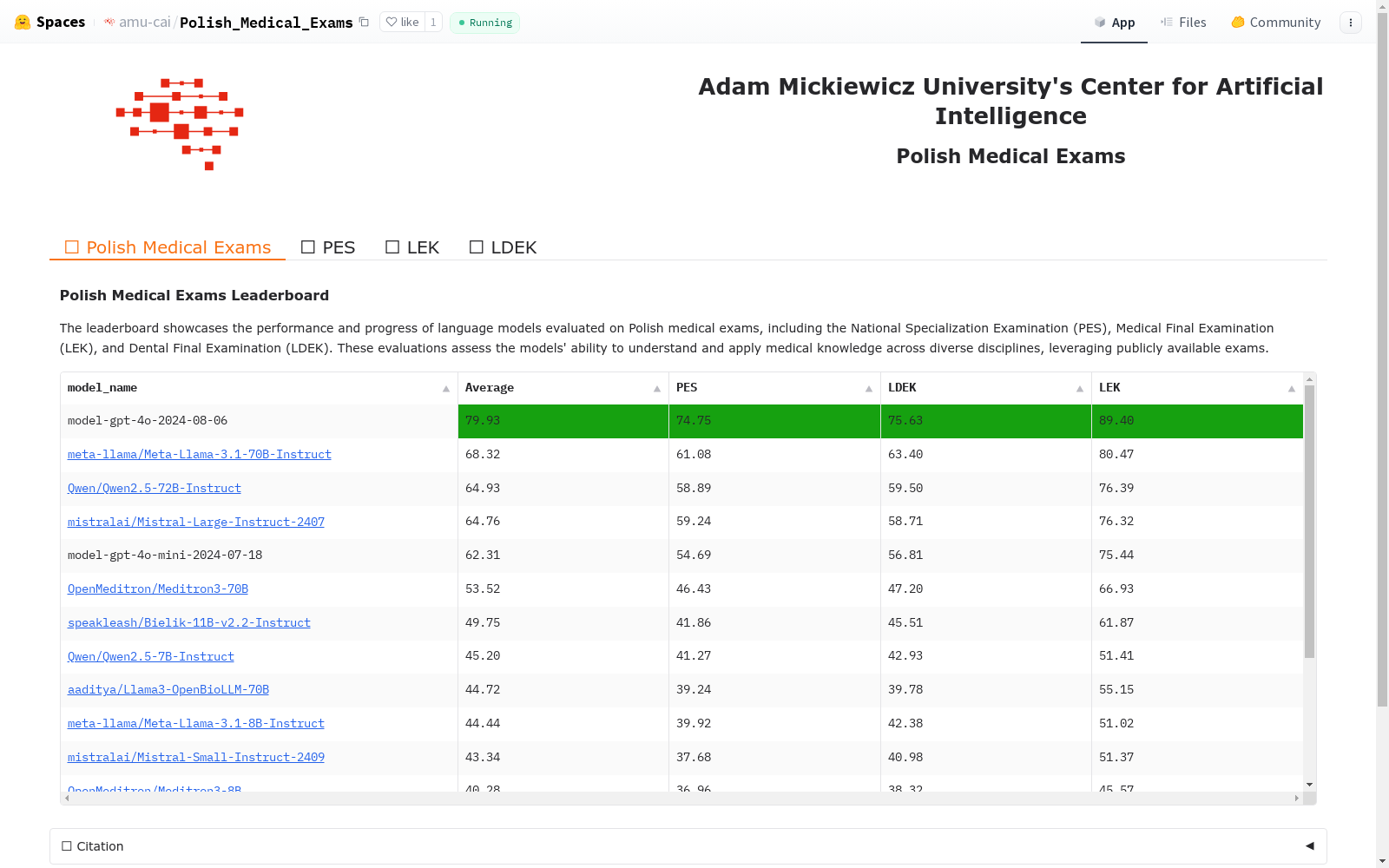
Task: Select the green PES cell 74.75
Action: 774,421
